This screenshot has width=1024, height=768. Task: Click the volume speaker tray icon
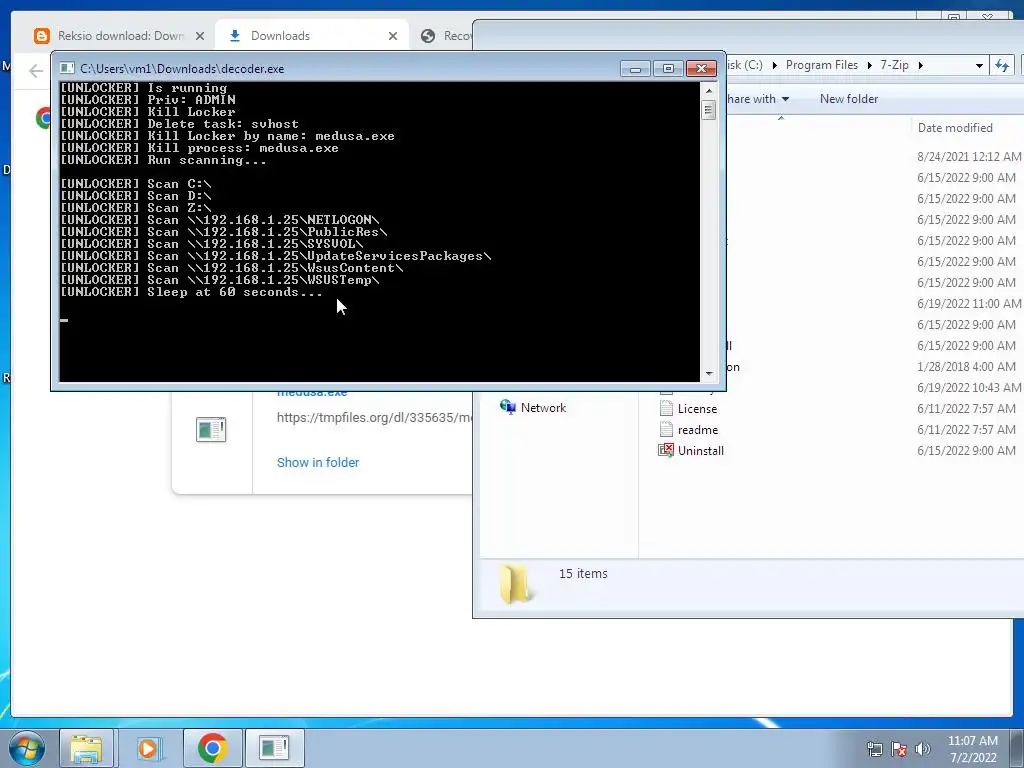pos(923,749)
